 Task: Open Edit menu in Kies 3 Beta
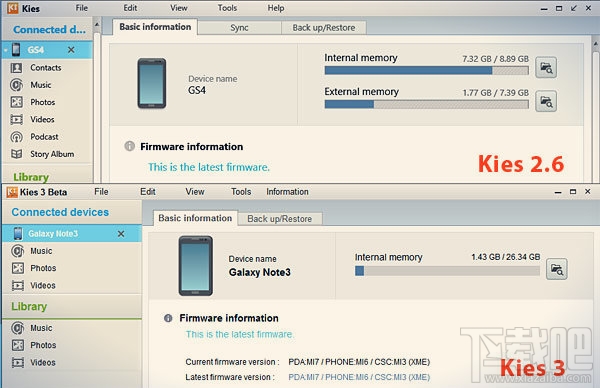tap(148, 192)
